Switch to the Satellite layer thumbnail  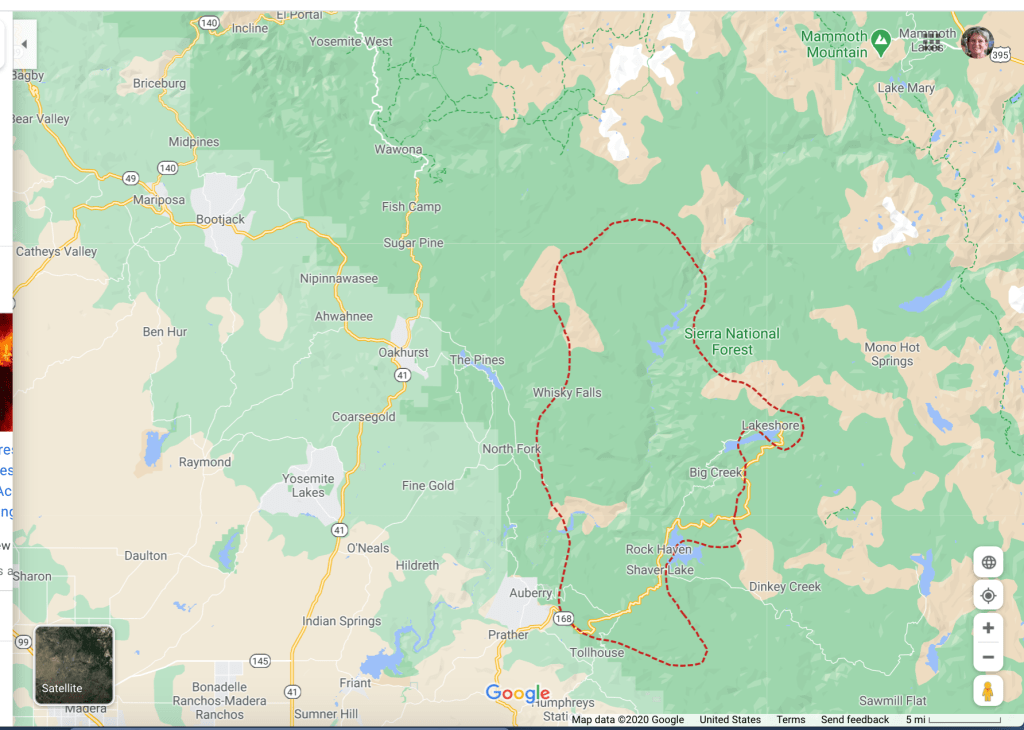pyautogui.click(x=74, y=665)
